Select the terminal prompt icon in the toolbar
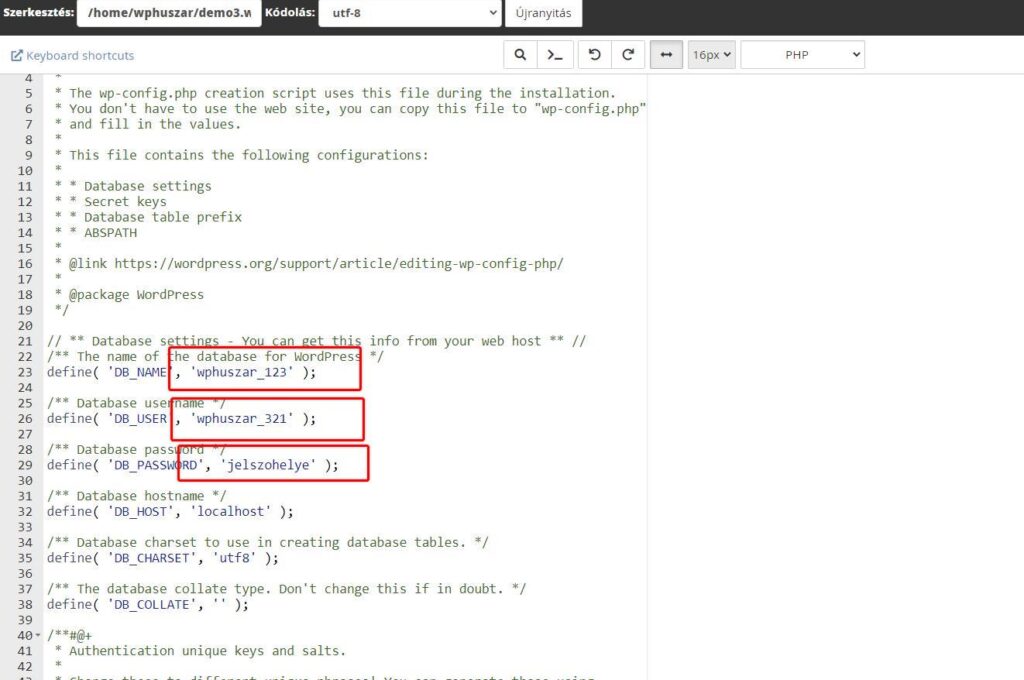The height and width of the screenshot is (680, 1024). (x=555, y=55)
